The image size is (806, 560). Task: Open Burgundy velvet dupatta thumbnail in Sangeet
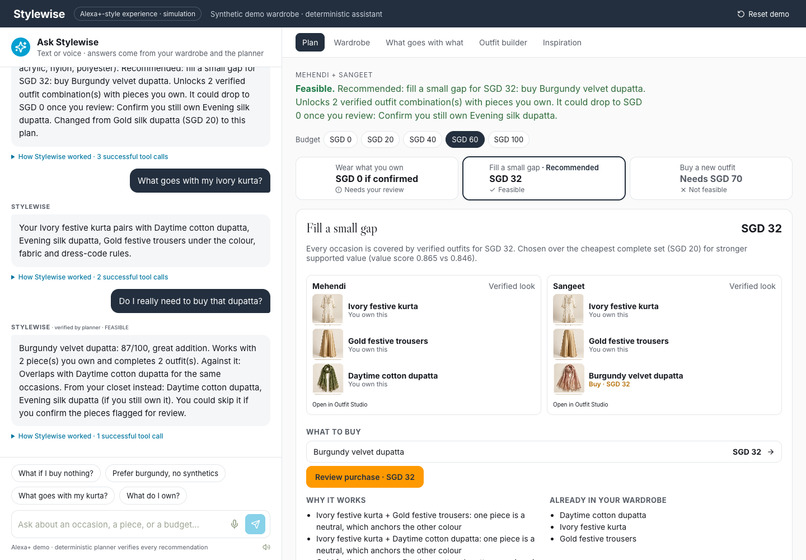568,379
